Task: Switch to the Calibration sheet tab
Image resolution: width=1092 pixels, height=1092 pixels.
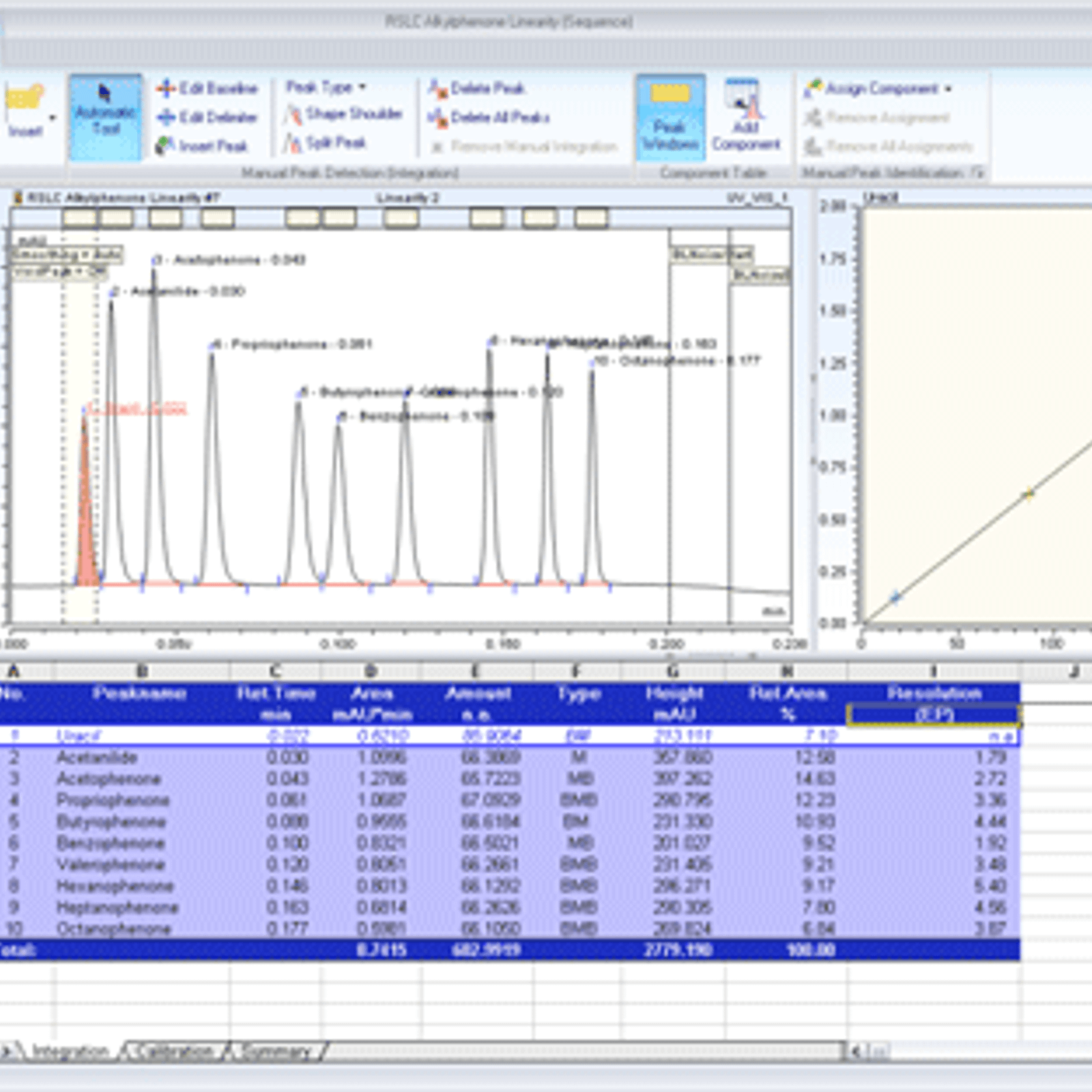Action: point(174,1051)
